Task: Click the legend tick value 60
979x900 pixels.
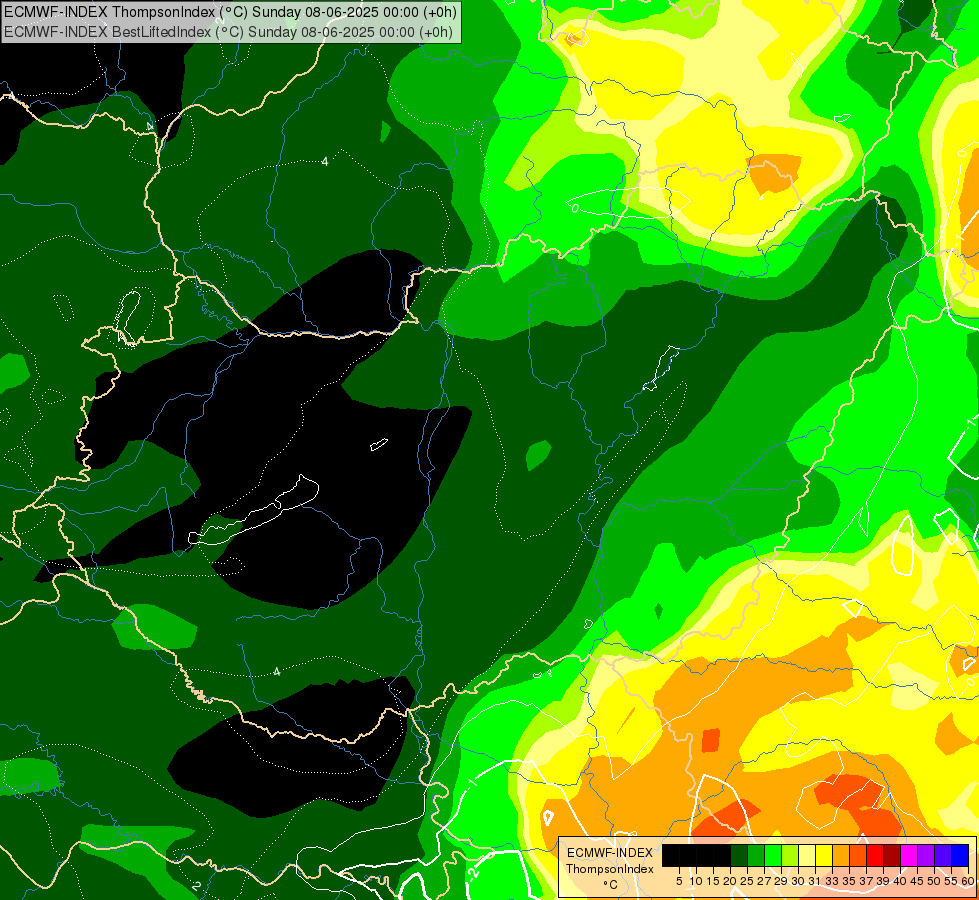Action: click(968, 881)
